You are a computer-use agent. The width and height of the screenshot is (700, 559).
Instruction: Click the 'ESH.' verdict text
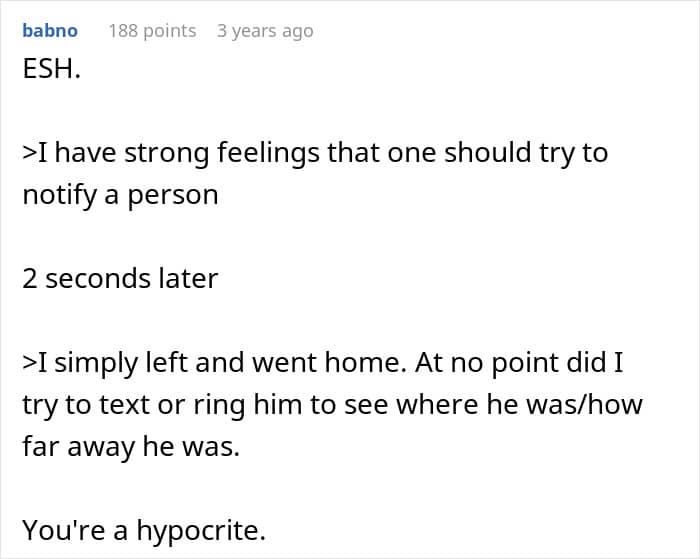tap(51, 69)
